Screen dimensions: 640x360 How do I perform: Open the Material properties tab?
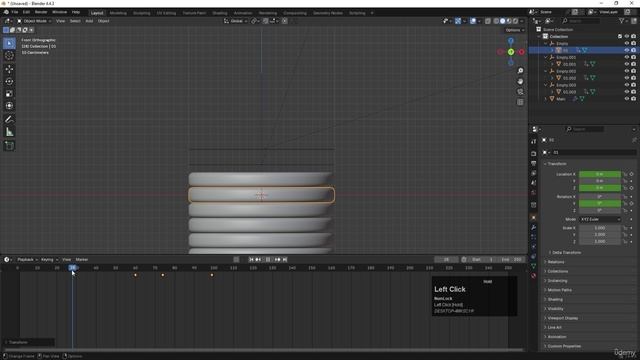[x=533, y=276]
